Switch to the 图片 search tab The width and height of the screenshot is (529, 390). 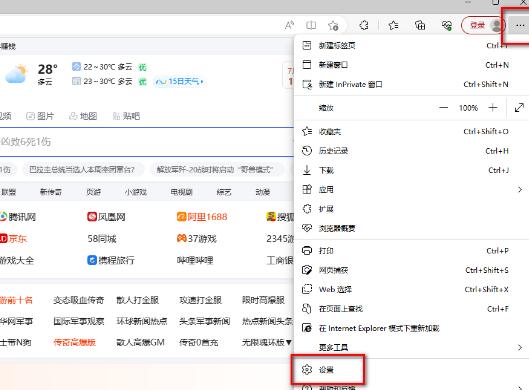pos(40,116)
